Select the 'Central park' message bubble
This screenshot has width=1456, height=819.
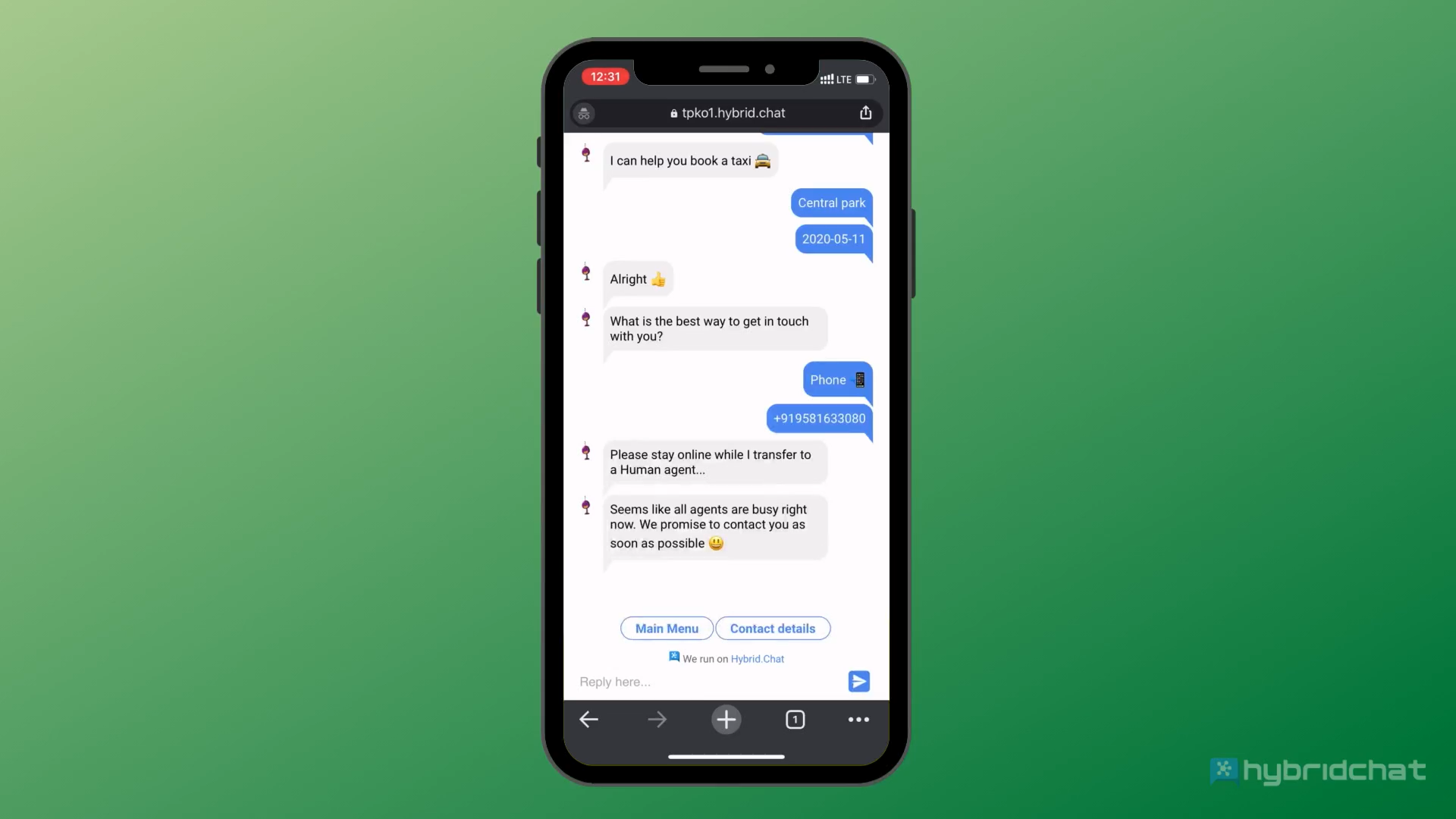832,203
